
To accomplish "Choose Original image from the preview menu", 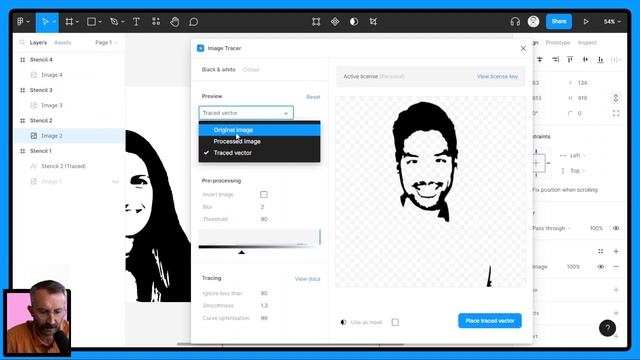I will coord(260,130).
